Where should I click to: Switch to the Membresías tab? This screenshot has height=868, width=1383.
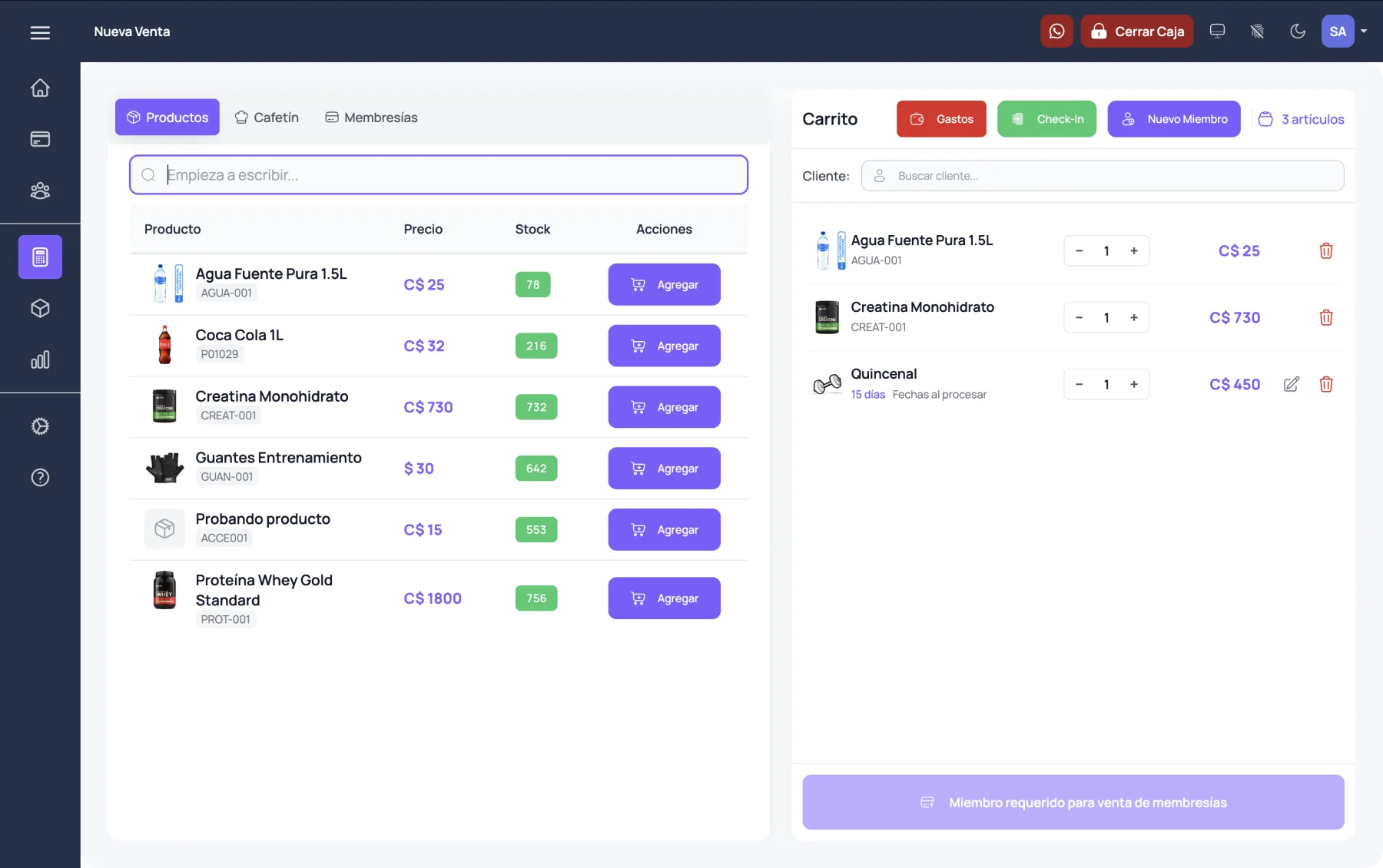pos(372,117)
